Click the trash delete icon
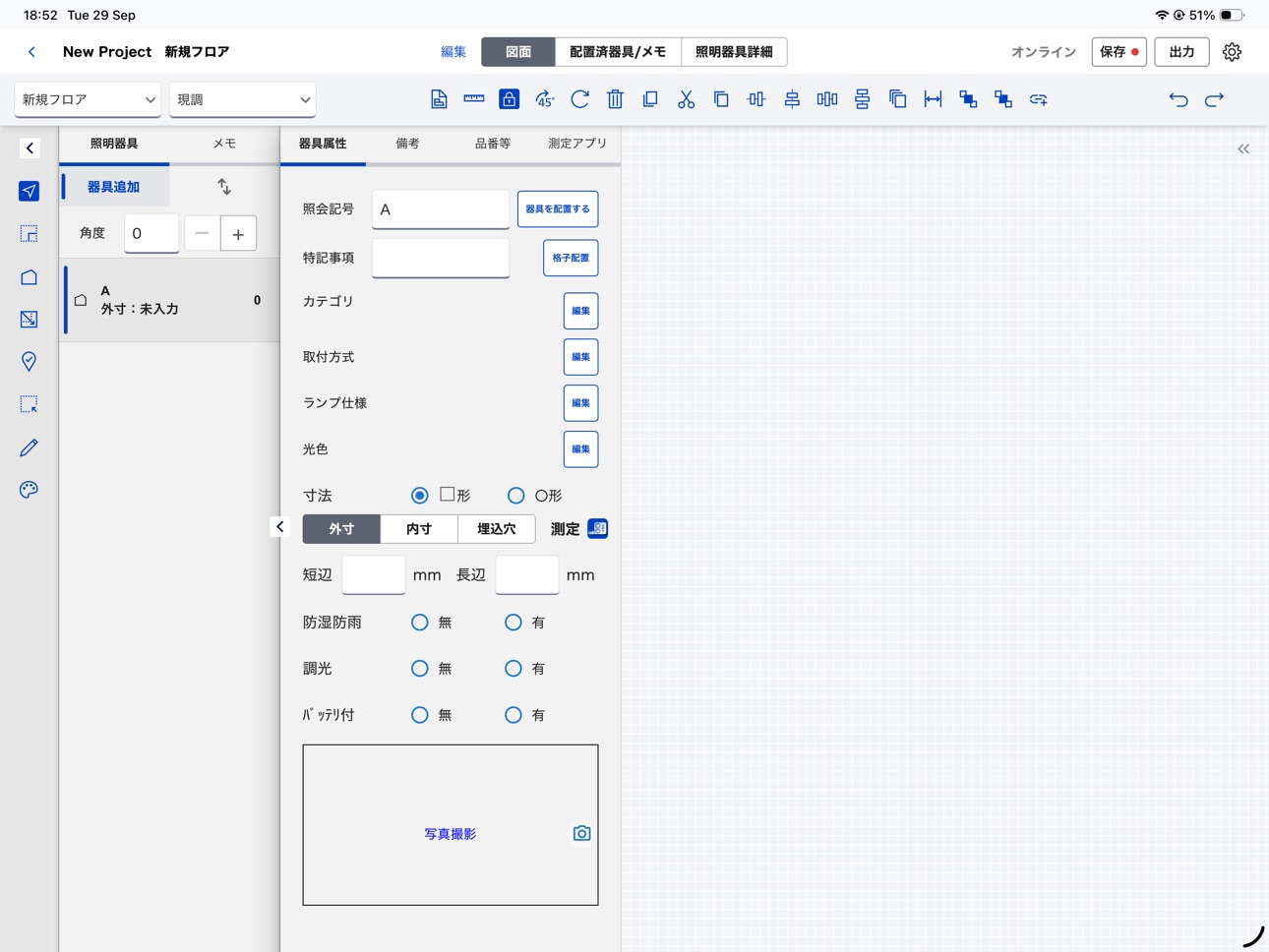 click(x=615, y=99)
